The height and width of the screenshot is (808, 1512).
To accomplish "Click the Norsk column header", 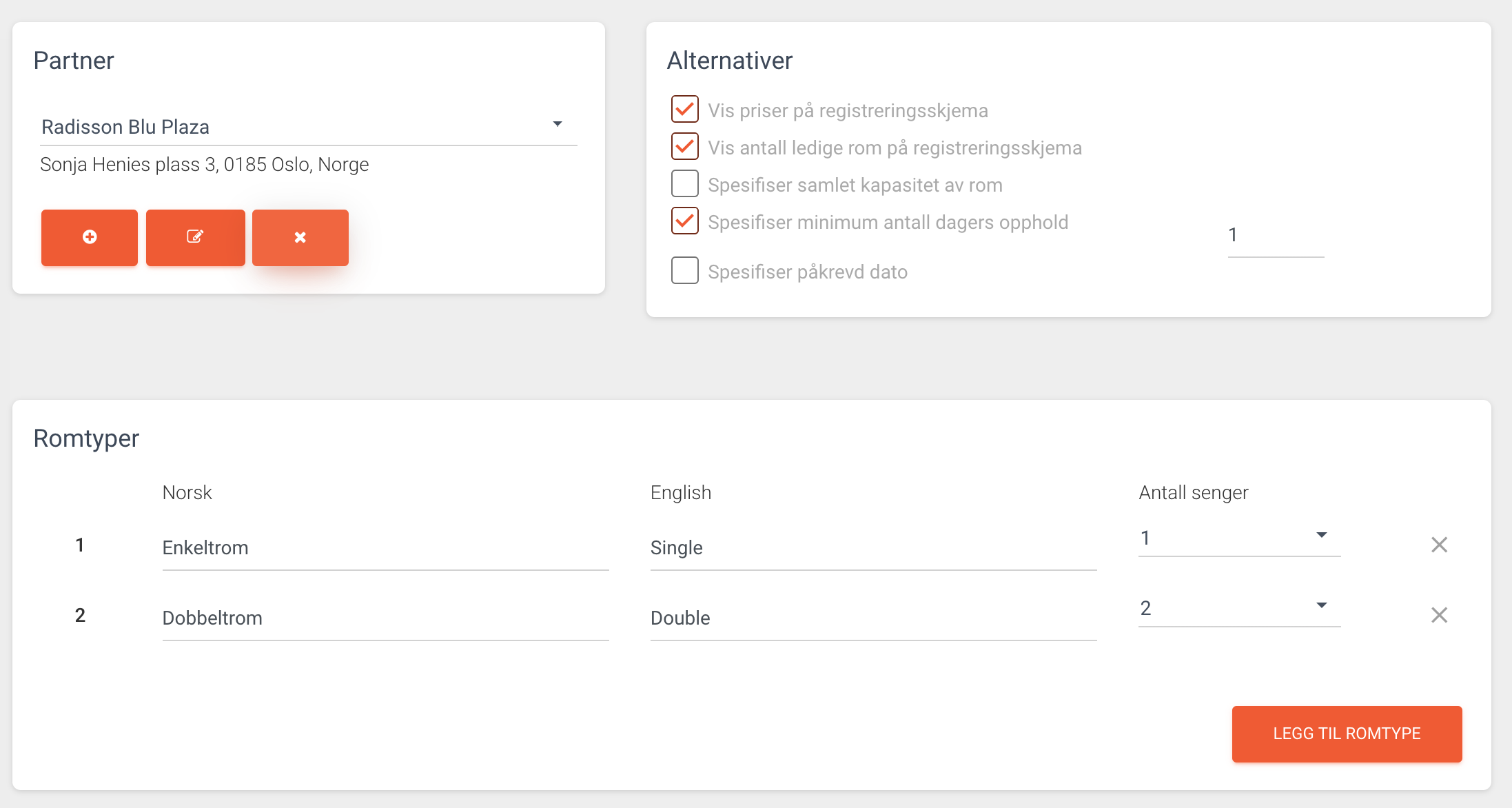I will point(187,493).
